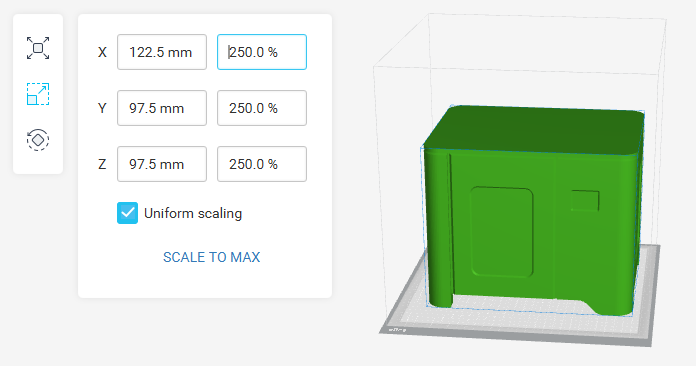Image resolution: width=696 pixels, height=366 pixels.
Task: Click the Z axis label
Action: point(102,164)
